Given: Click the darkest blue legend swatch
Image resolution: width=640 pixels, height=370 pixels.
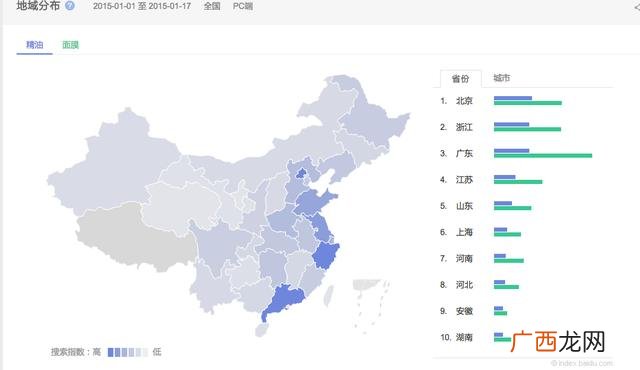Looking at the screenshot, I should click(110, 352).
